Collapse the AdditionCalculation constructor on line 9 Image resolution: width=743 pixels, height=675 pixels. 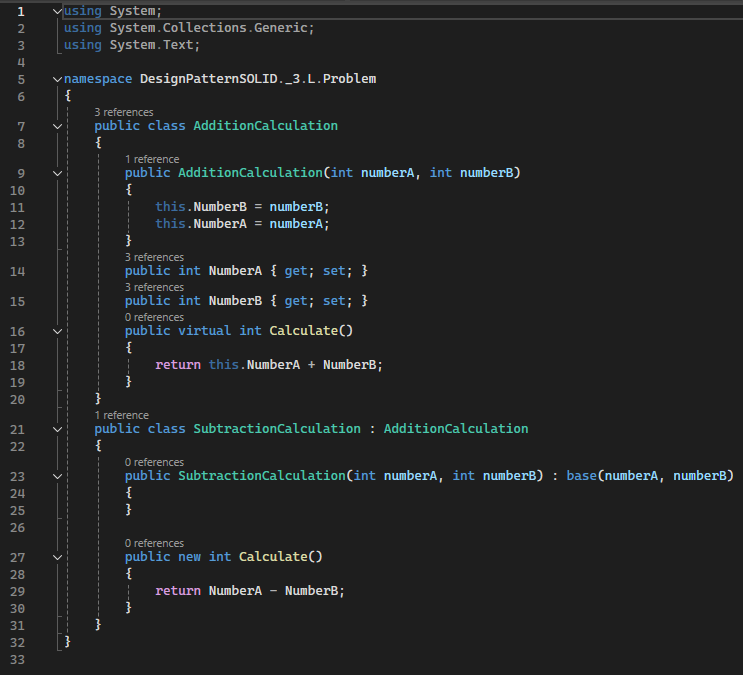[x=57, y=173]
